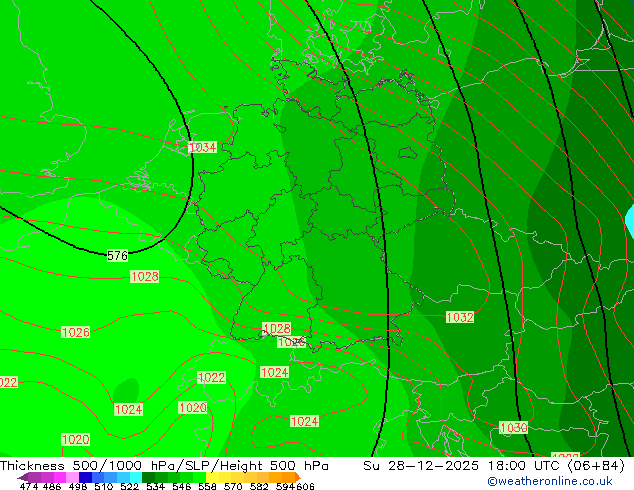Viewport: 634px width, 490px height.
Task: Click the map title 'Thickness 500/1000 hPa/SLP/Height 500 hPa'
Action: click(x=164, y=465)
